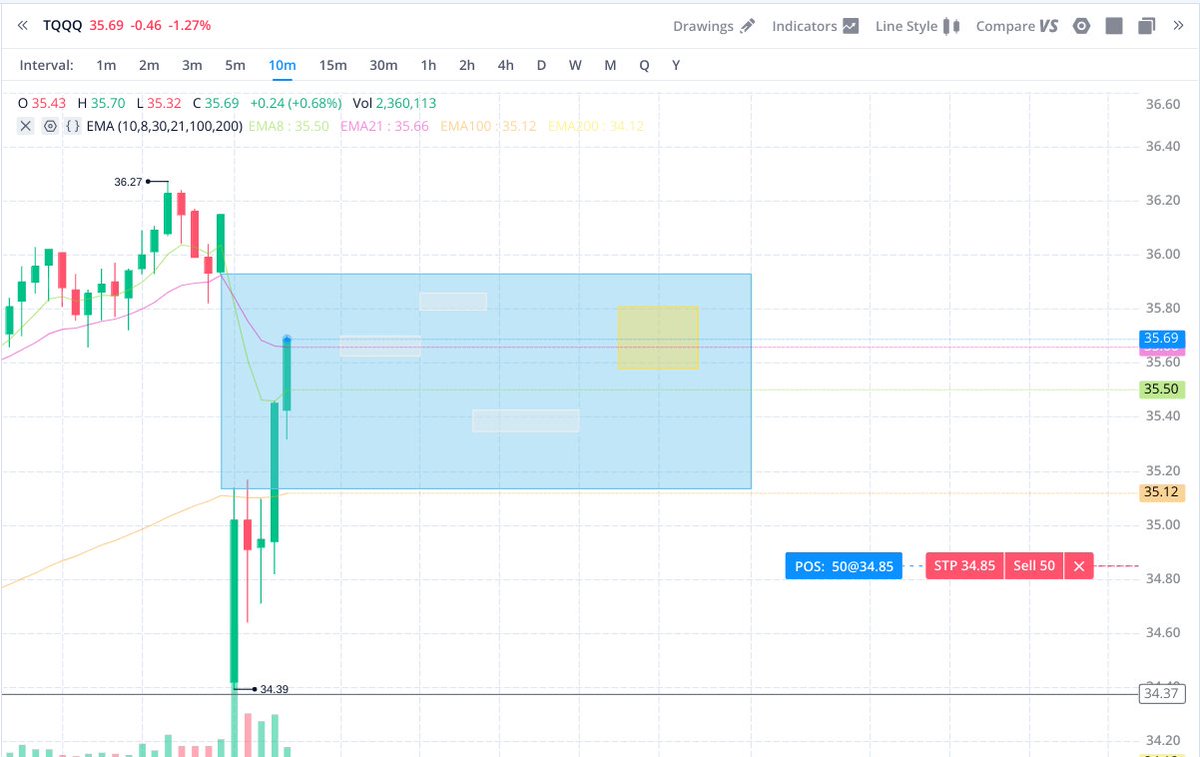The height and width of the screenshot is (757, 1200).
Task: Click the Sell 50 order button
Action: coord(1034,566)
